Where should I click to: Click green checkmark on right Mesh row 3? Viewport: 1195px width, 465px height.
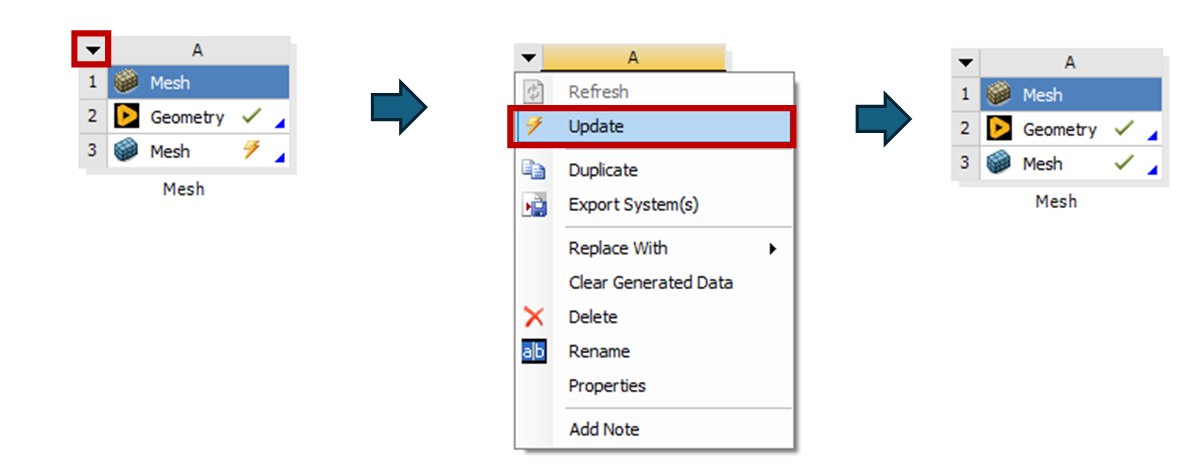click(x=1124, y=162)
